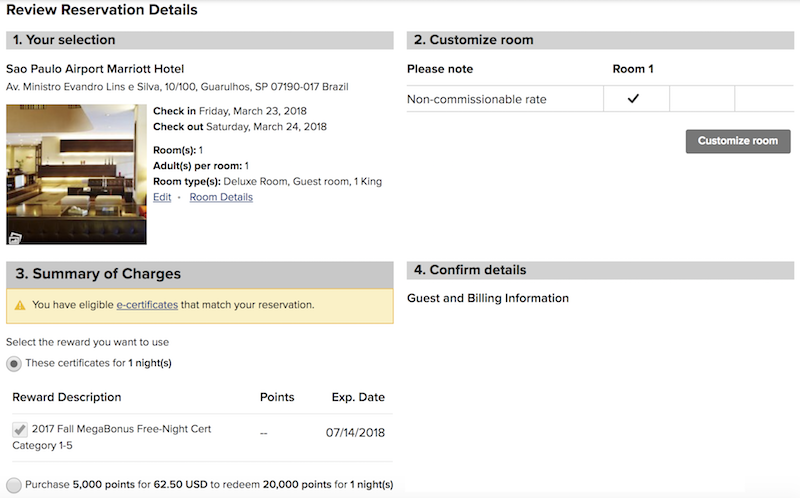Image resolution: width=800 pixels, height=498 pixels.
Task: Click 'Select the reward you want to use' text
Action: tap(87, 342)
